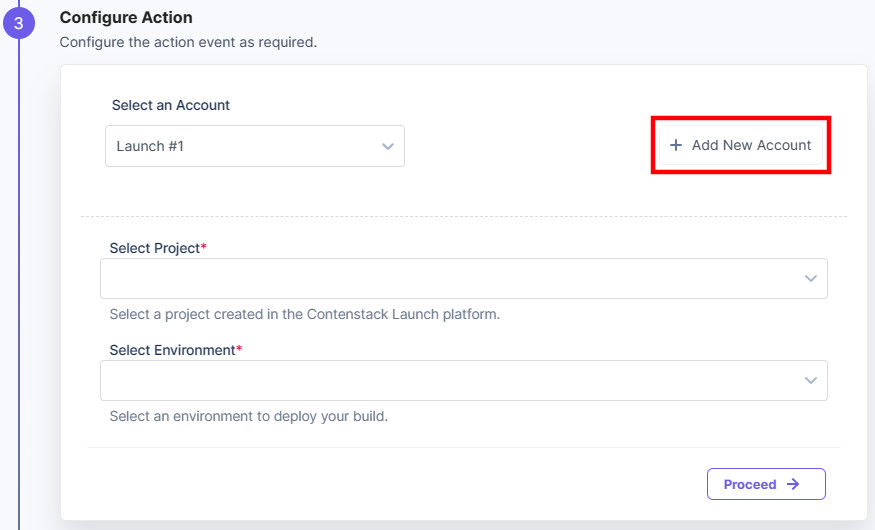The height and width of the screenshot is (530, 875).
Task: Click the Select Environment field label
Action: pos(172,350)
